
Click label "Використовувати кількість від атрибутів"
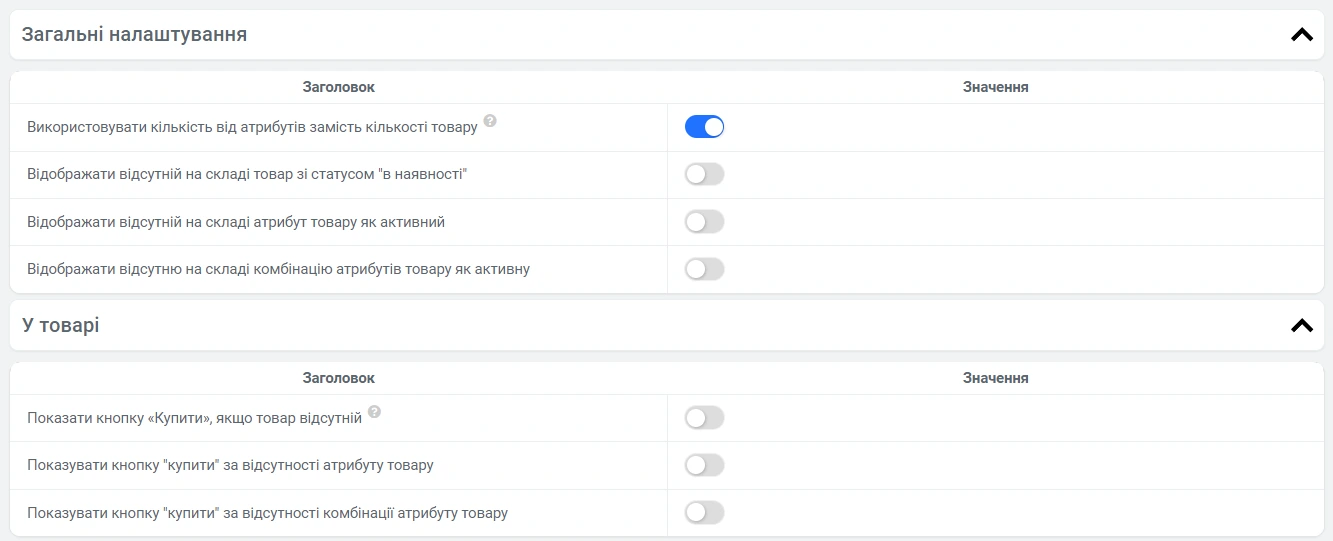tap(252, 128)
